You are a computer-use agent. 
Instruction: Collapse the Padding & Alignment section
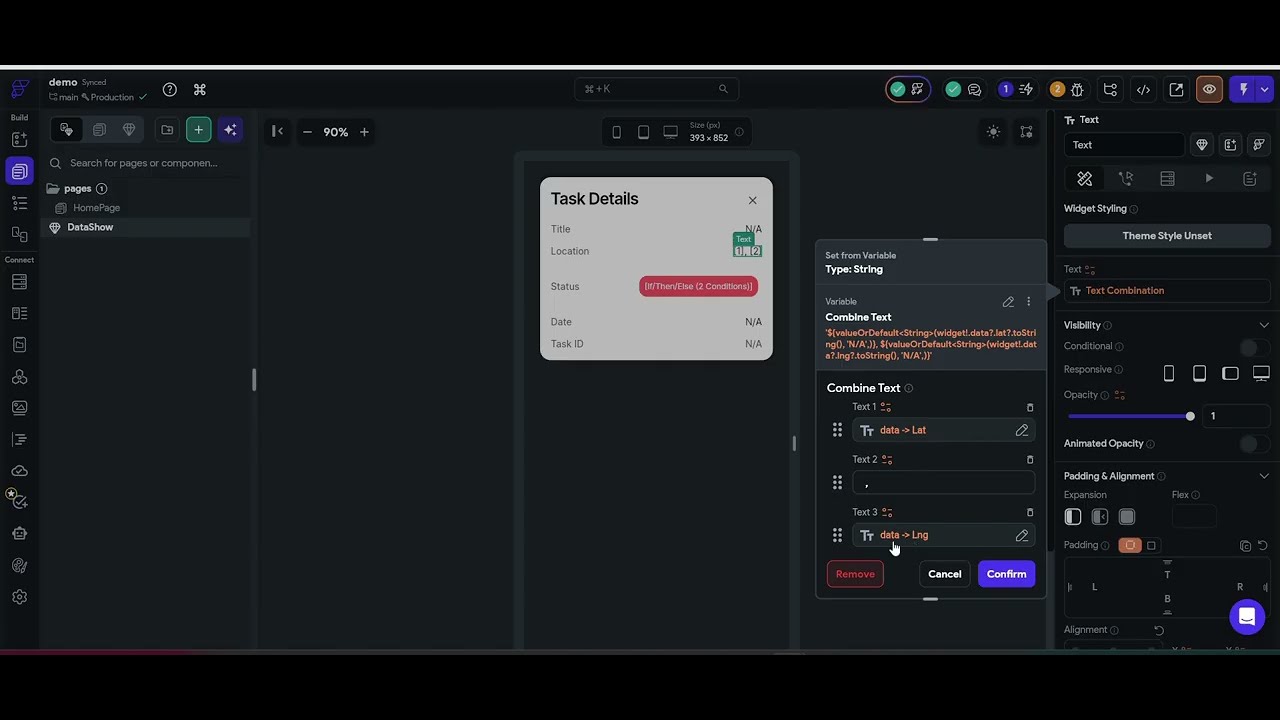pos(1264,476)
